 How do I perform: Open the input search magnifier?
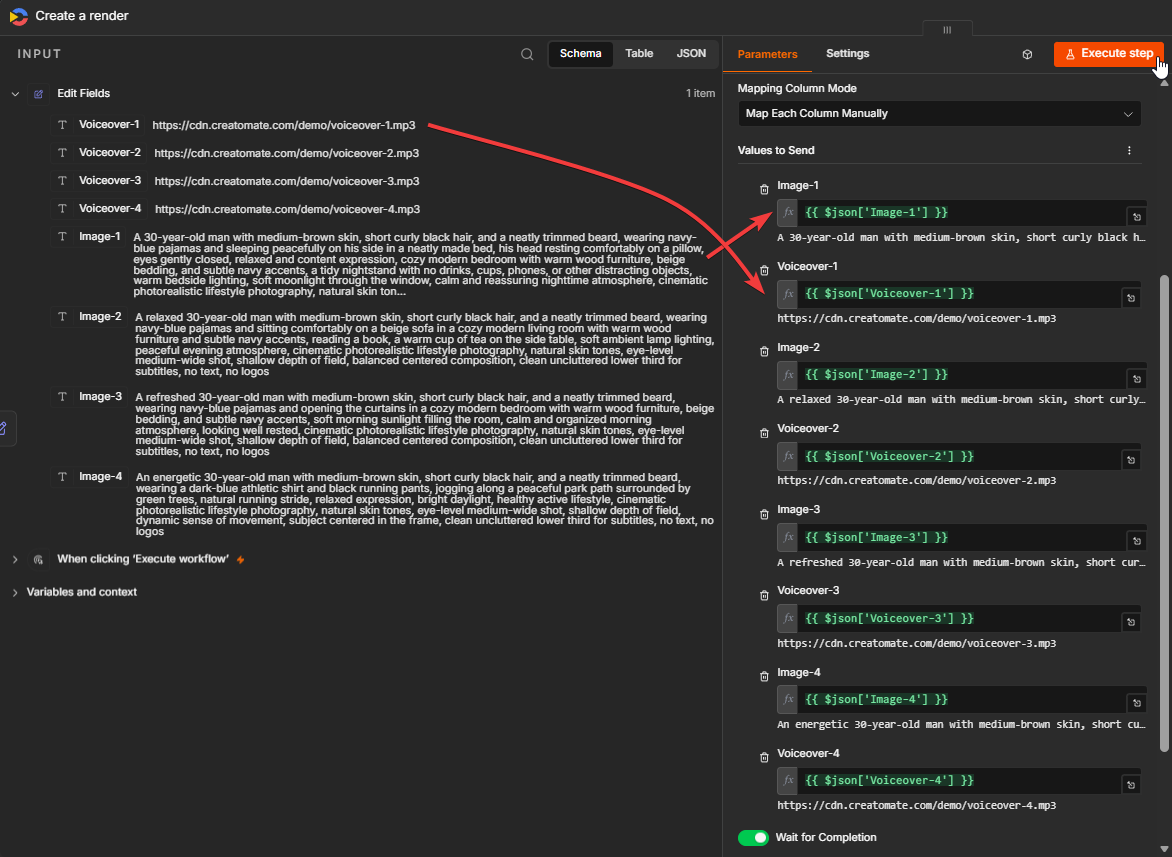[527, 54]
